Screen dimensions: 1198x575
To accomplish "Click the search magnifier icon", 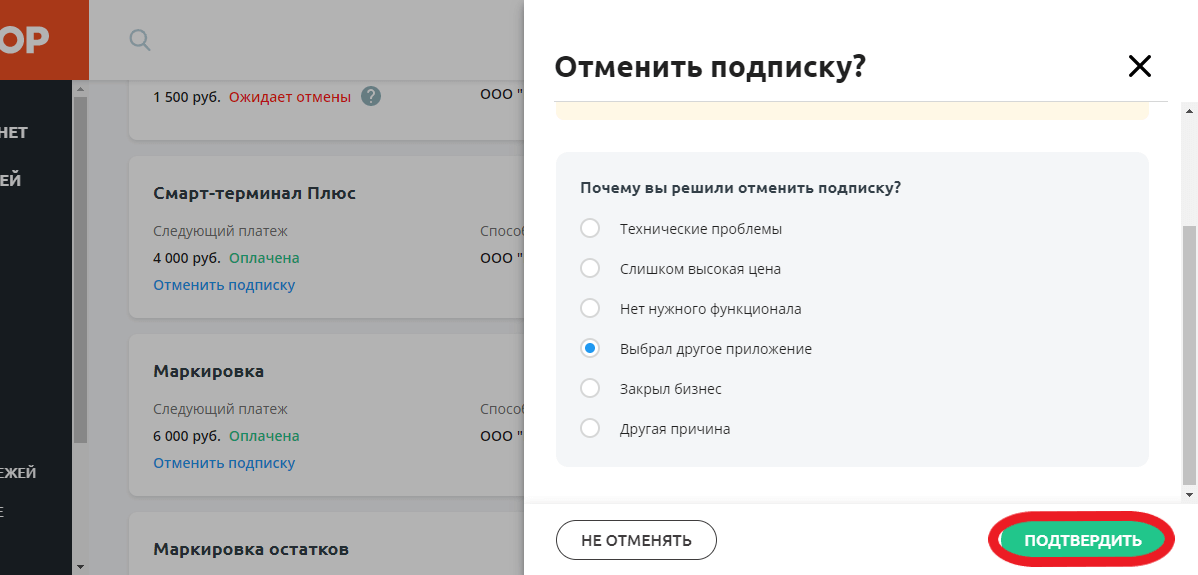I will pyautogui.click(x=140, y=40).
